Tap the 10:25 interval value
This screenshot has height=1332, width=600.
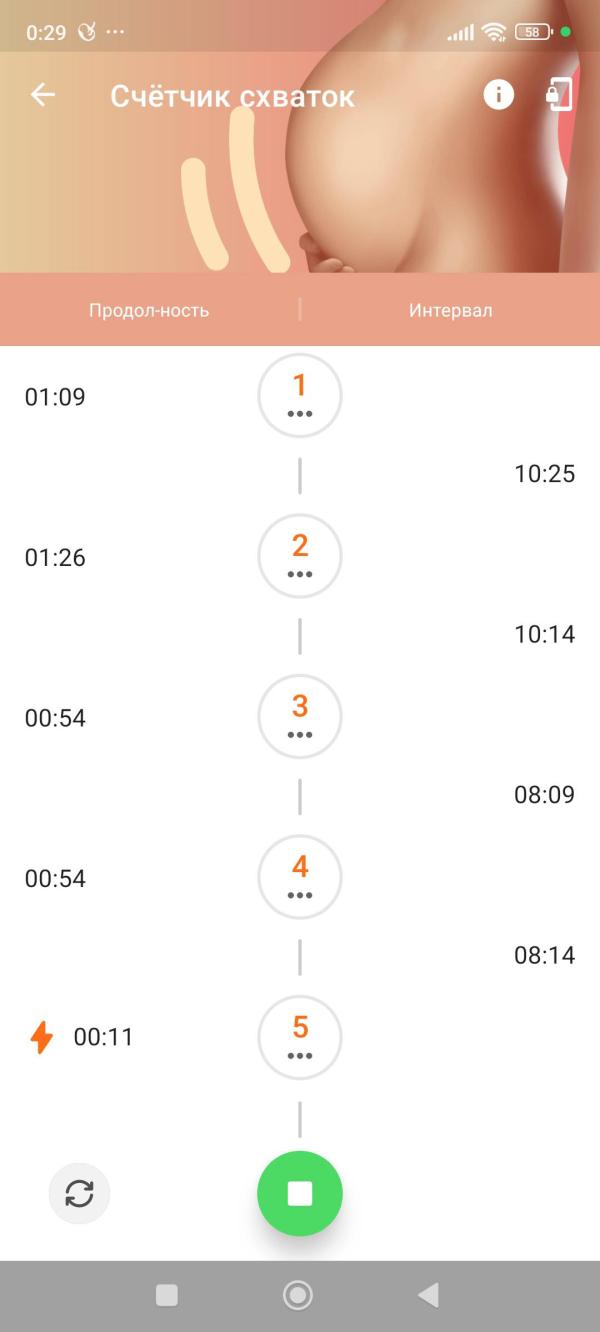click(545, 474)
